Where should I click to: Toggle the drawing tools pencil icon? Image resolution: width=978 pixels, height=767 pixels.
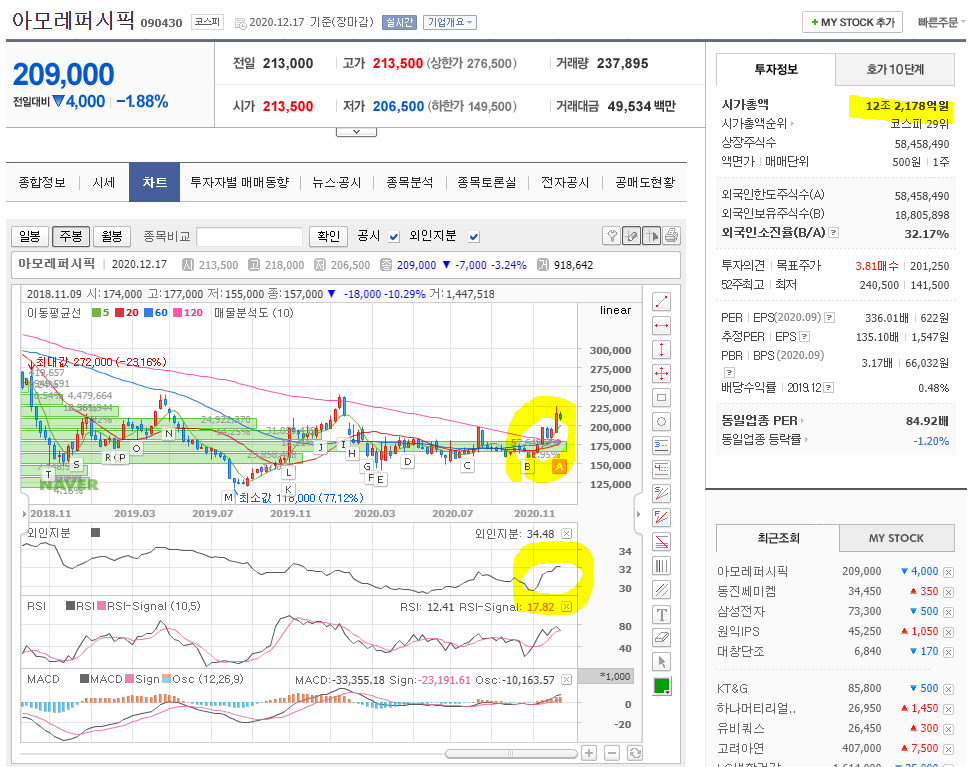pyautogui.click(x=631, y=236)
